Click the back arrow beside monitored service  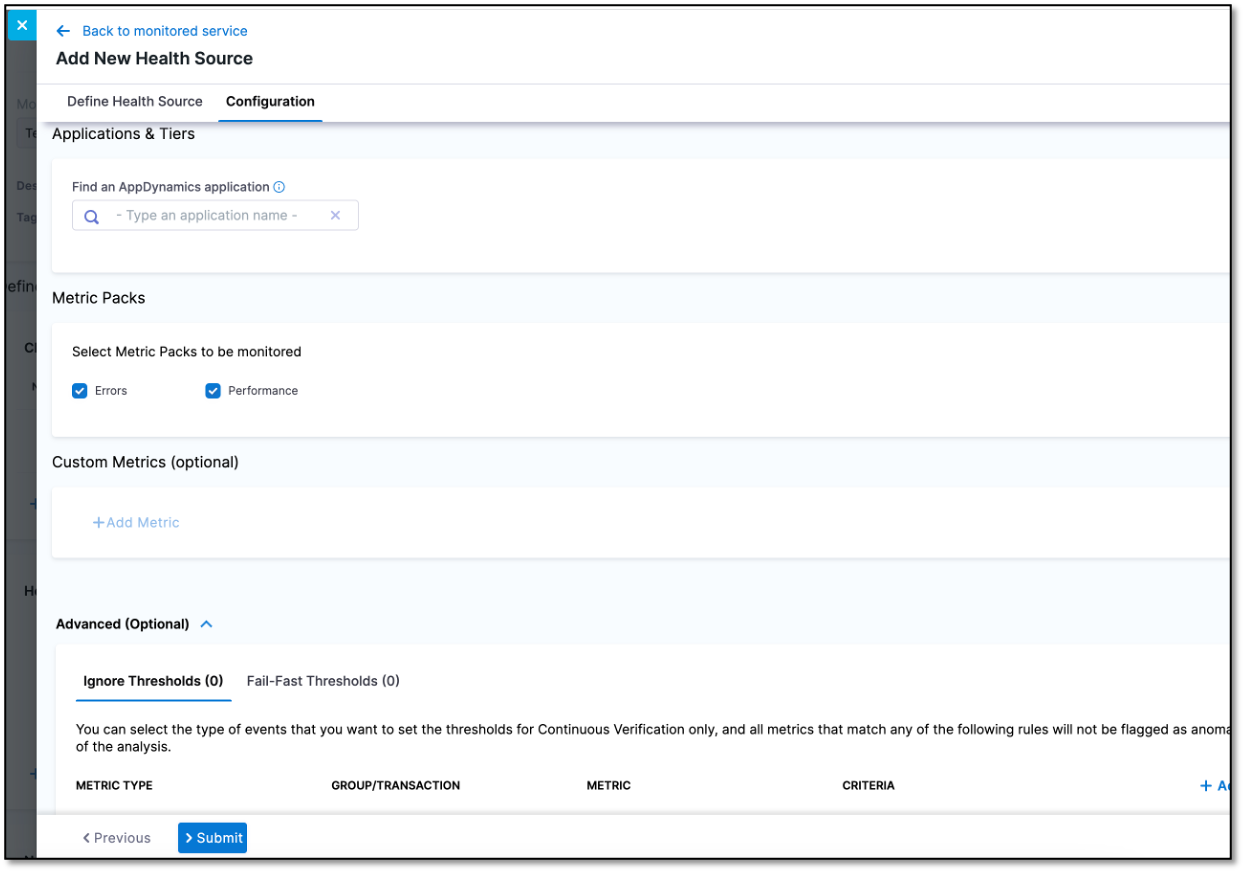[62, 31]
